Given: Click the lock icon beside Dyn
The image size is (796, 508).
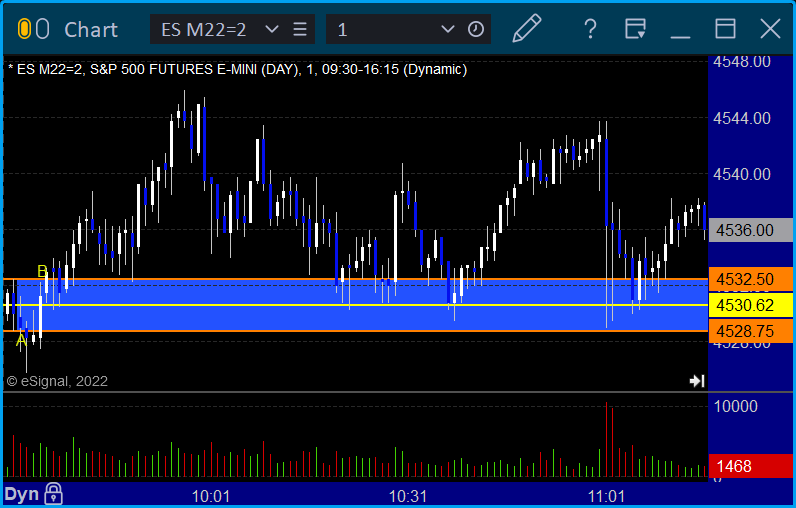Looking at the screenshot, I should pos(53,493).
